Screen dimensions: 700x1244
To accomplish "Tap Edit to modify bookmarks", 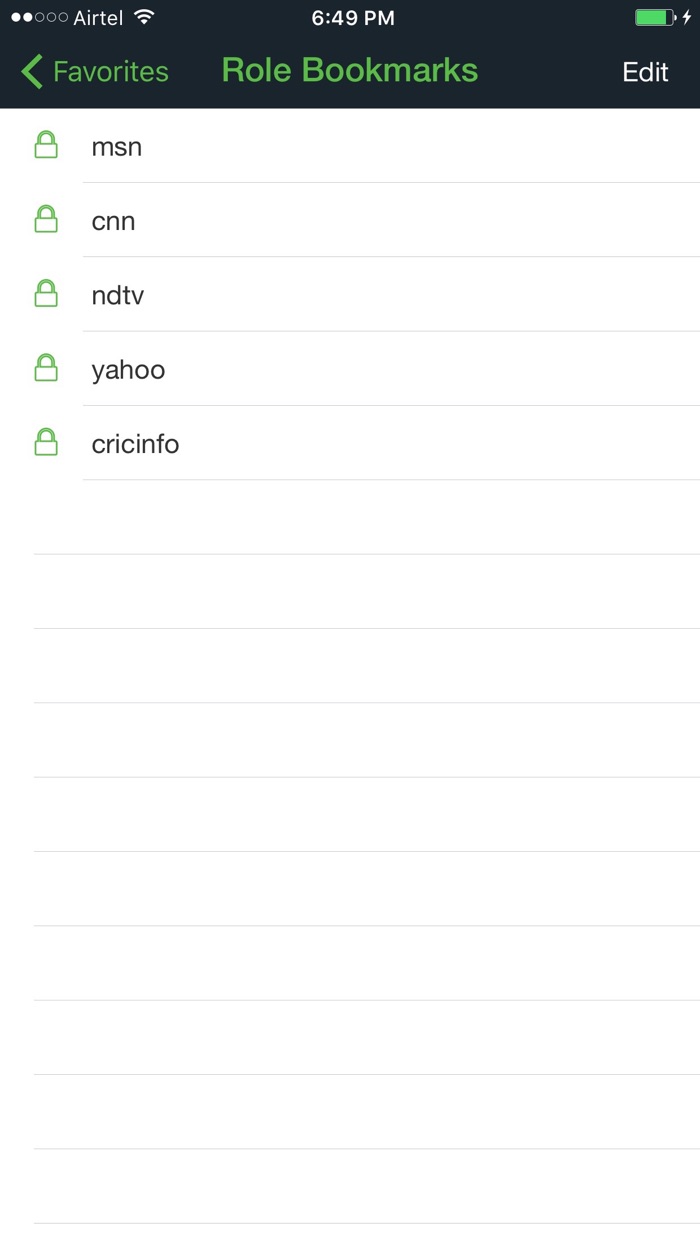I will [645, 71].
